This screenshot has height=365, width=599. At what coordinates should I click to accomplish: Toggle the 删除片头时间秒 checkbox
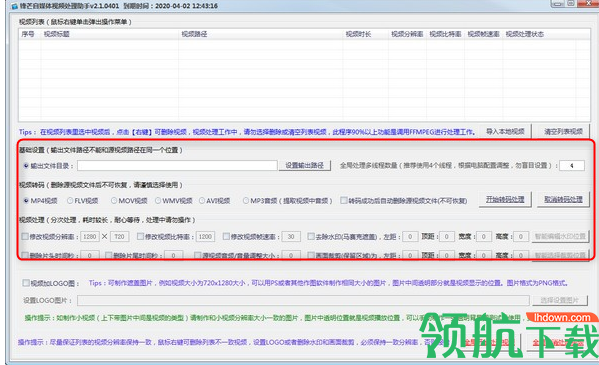[x=25, y=255]
